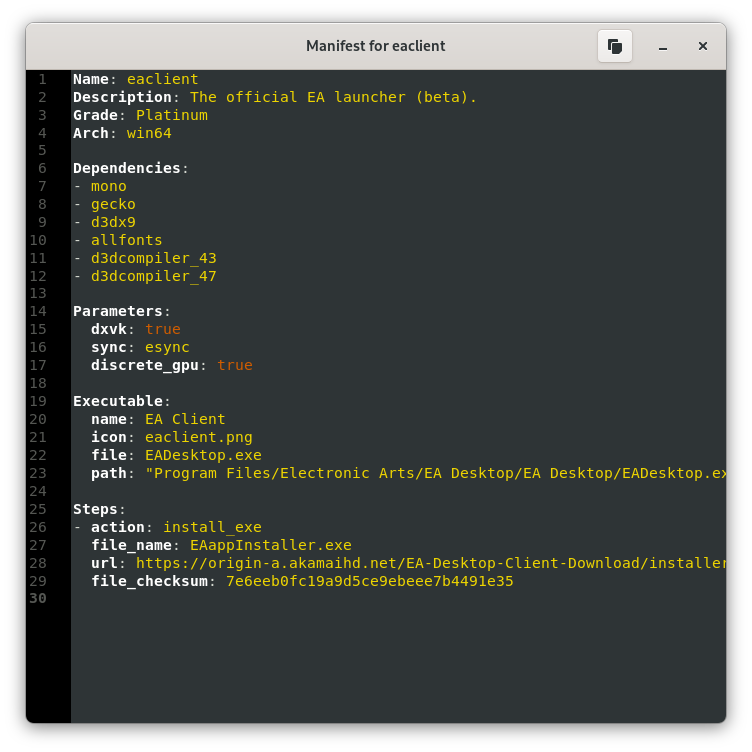Close the Manifest for eaclient window
The image size is (752, 752).
click(x=703, y=46)
